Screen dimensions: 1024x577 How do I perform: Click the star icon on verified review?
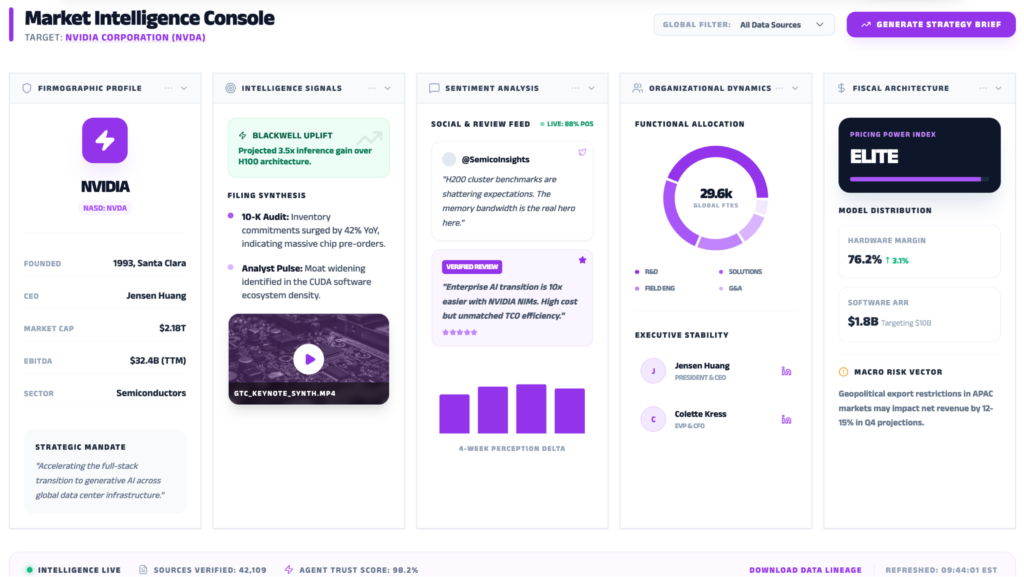tap(582, 260)
